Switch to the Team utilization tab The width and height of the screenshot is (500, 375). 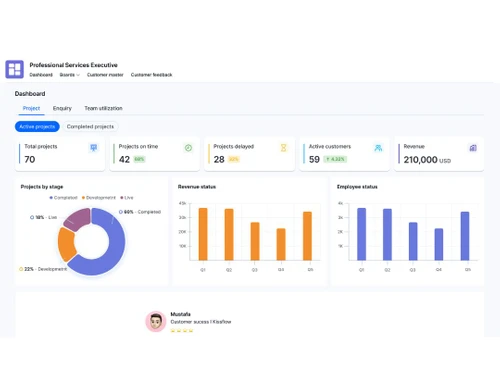click(103, 108)
